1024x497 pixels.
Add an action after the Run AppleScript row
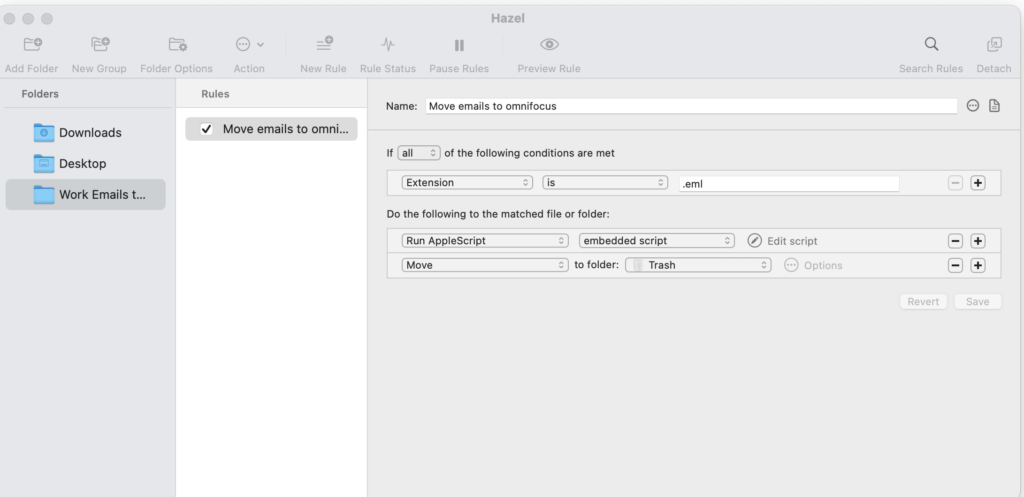click(x=978, y=241)
